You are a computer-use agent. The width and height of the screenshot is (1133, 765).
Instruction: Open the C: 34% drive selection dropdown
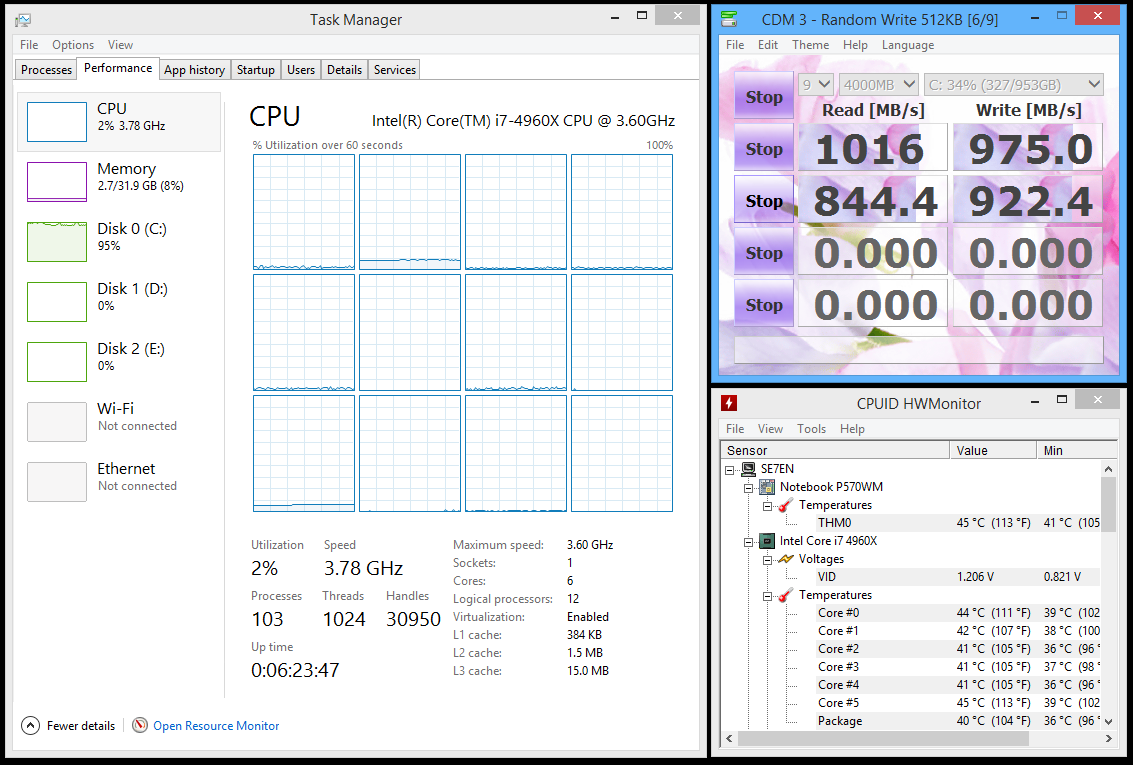click(x=1014, y=85)
